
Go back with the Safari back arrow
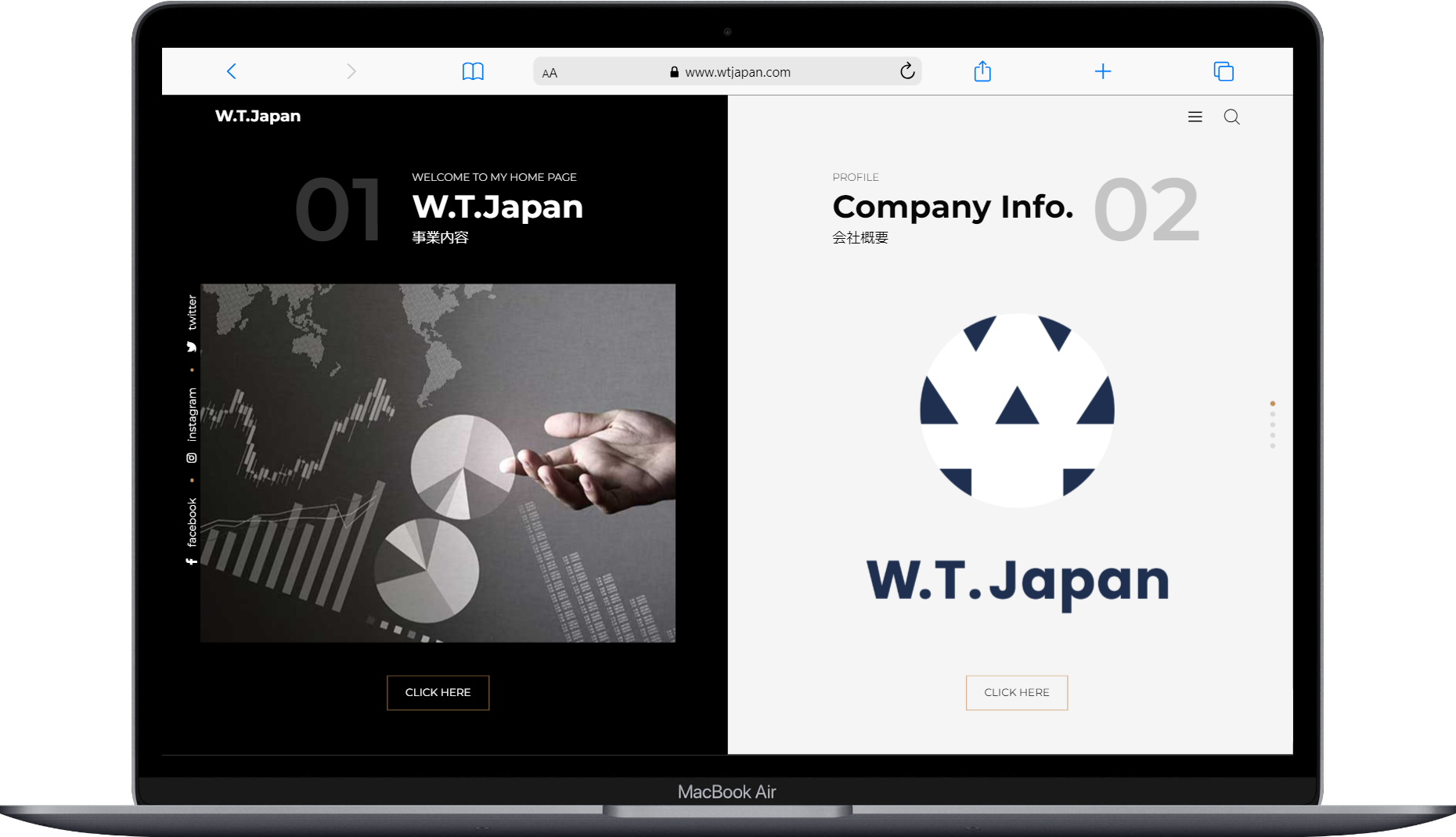[231, 71]
